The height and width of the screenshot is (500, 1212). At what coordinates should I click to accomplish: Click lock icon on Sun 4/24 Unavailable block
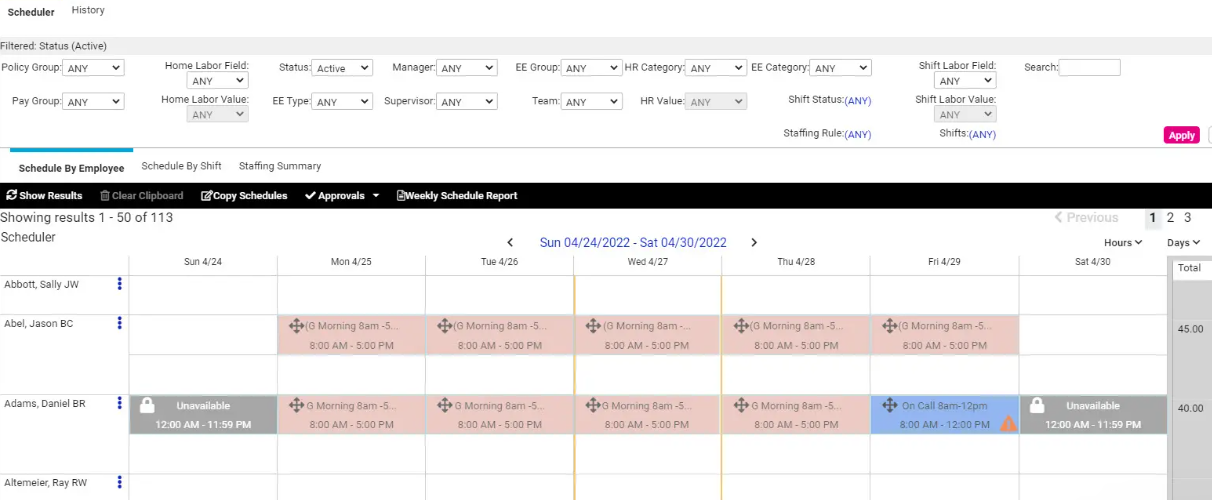coord(147,405)
